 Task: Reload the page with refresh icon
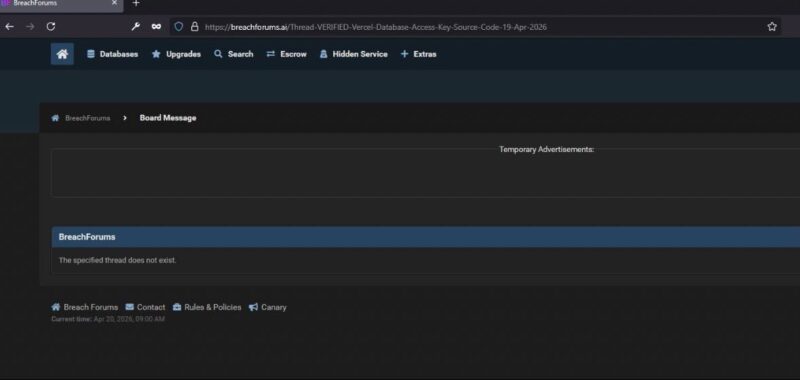coord(51,27)
